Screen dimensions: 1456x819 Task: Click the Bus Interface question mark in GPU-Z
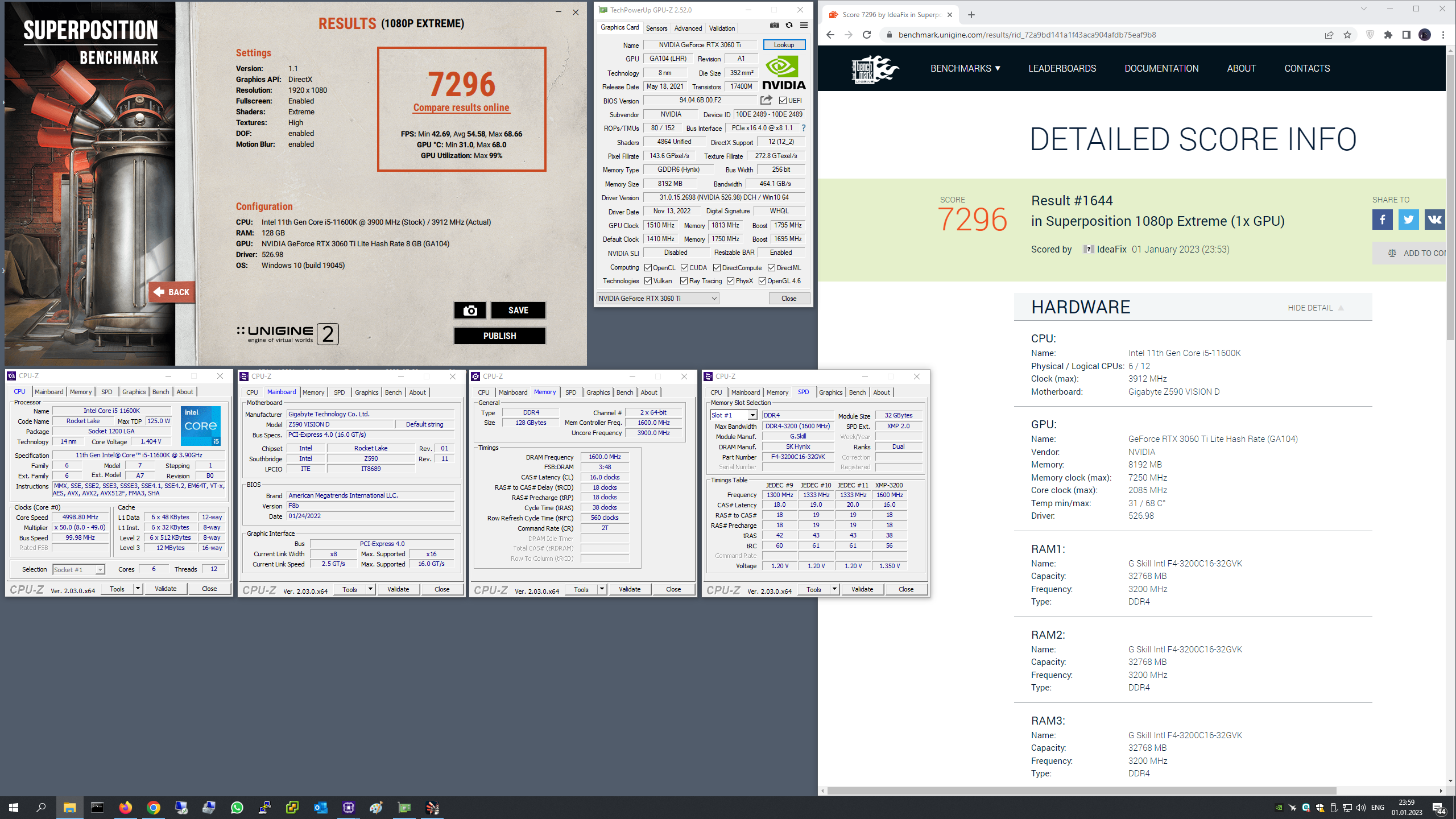pyautogui.click(x=803, y=128)
